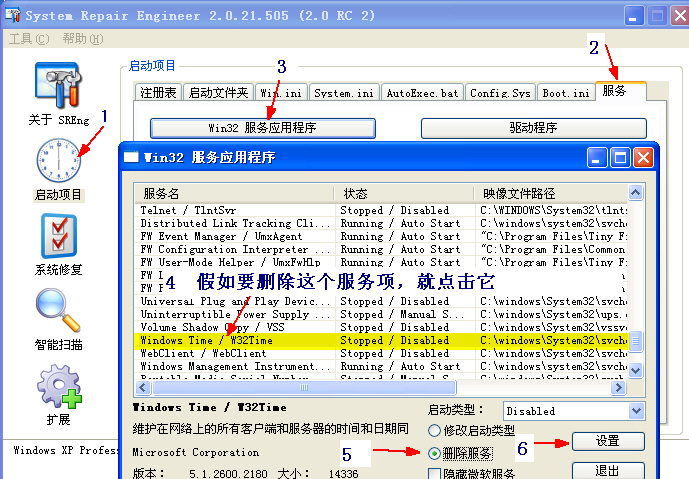Maximize the Win32 服务应用程序 dialog
Screen dimensions: 689x479
point(620,157)
